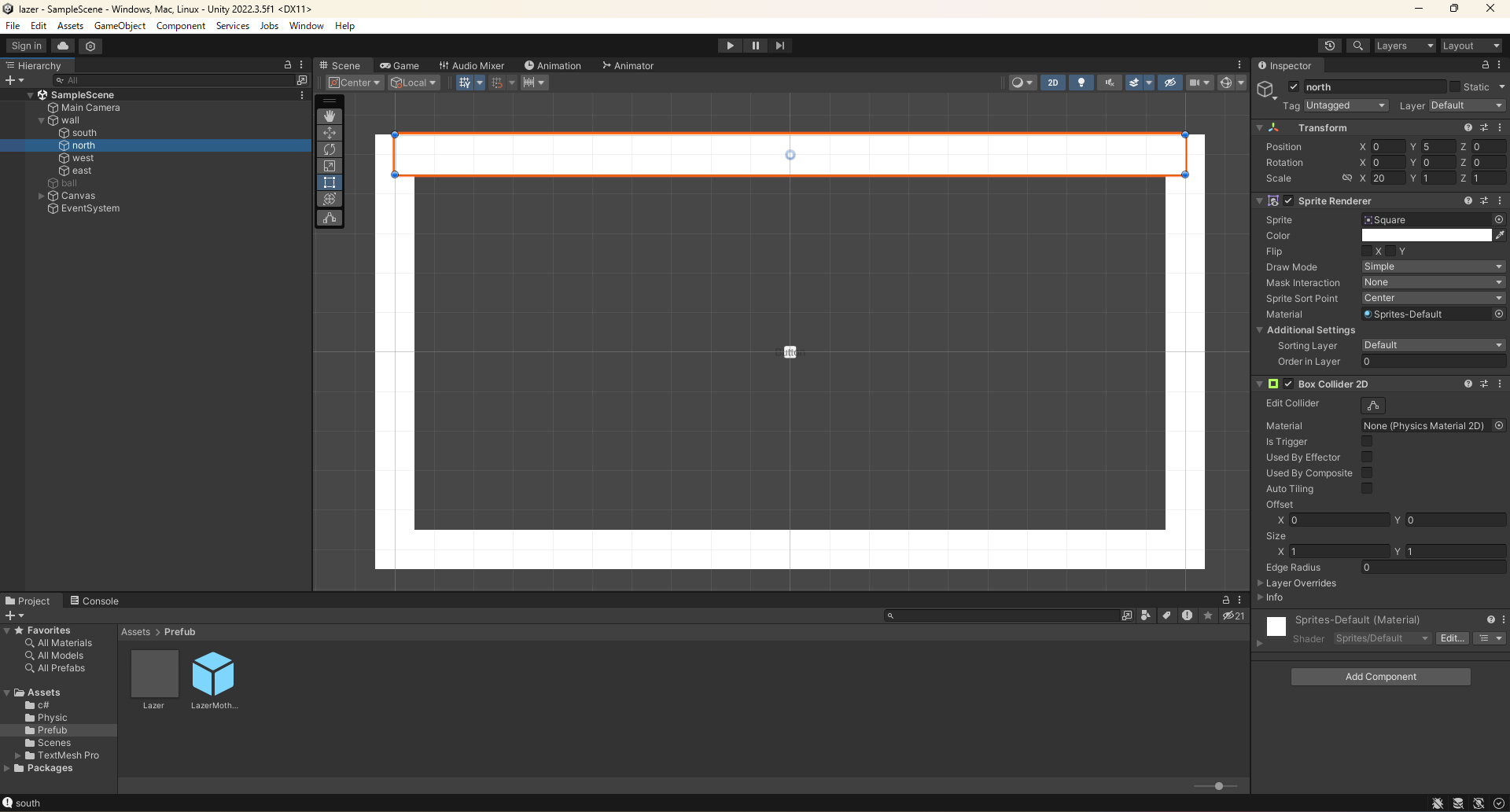
Task: Click the Add Component button
Action: pyautogui.click(x=1380, y=676)
